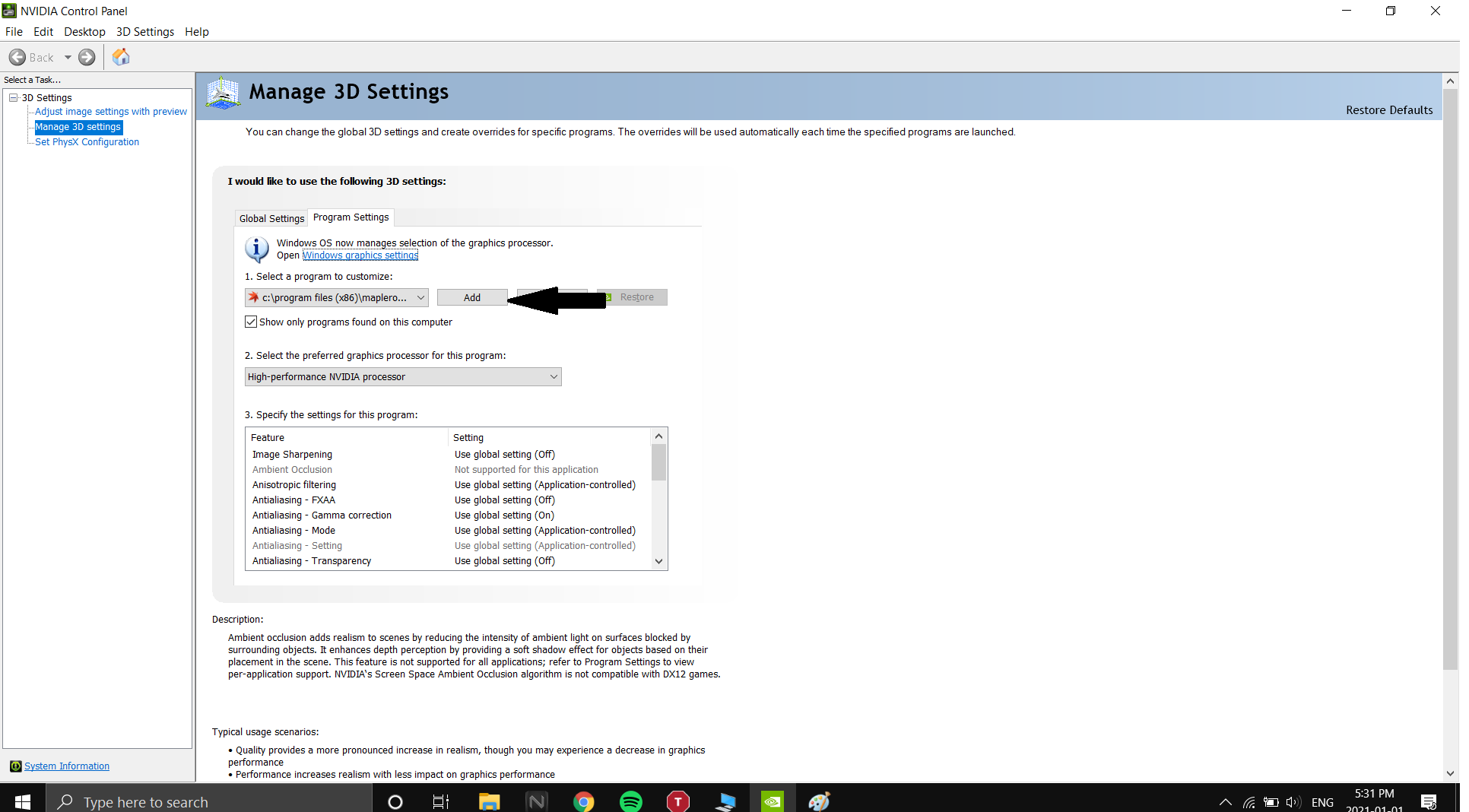The width and height of the screenshot is (1469, 812).
Task: Open the 3D Settings menu
Action: click(144, 32)
